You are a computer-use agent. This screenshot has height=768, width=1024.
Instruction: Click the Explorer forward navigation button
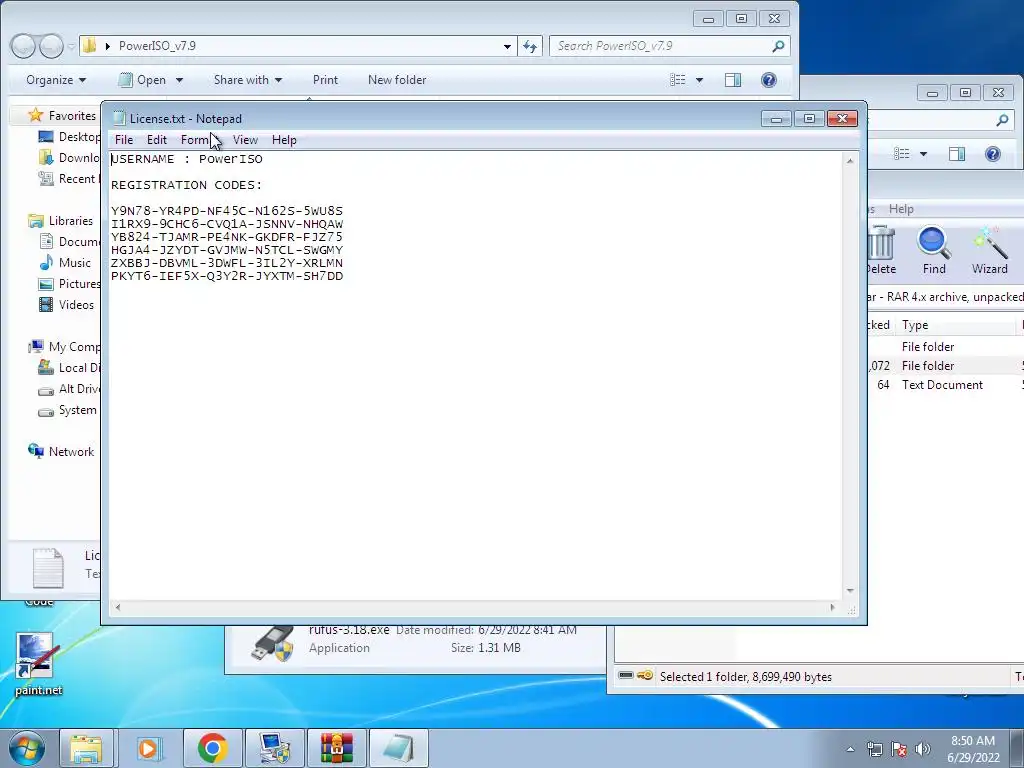[51, 46]
